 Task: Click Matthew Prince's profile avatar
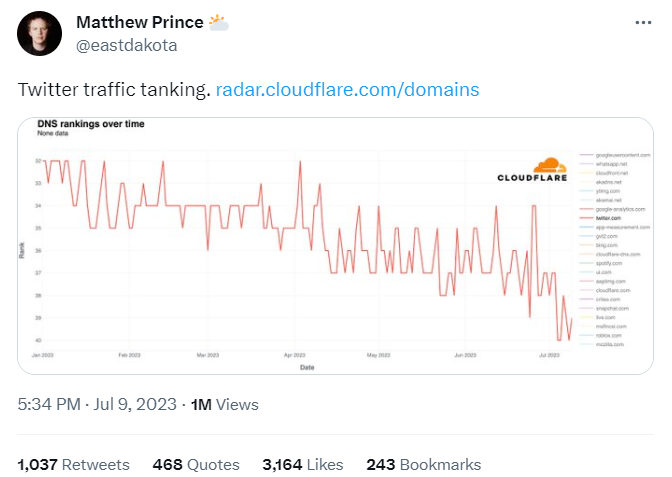tap(39, 33)
